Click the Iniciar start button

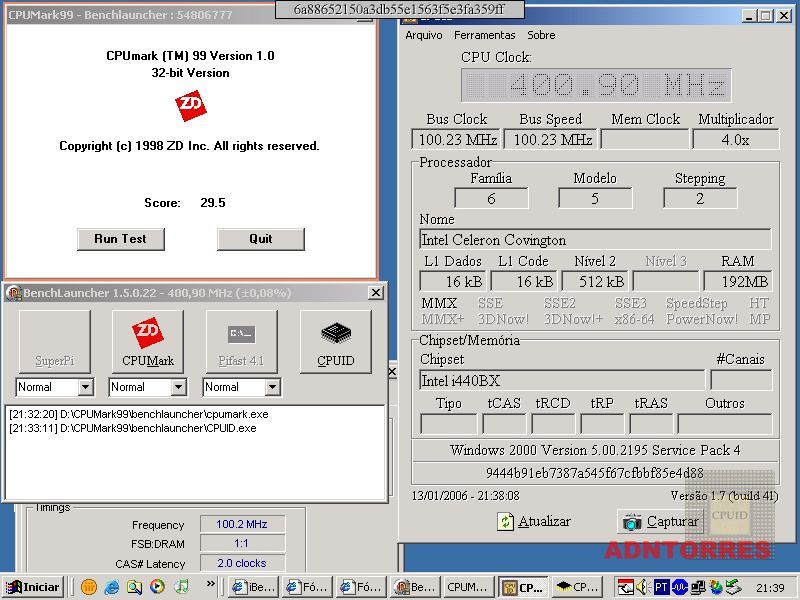coord(32,587)
